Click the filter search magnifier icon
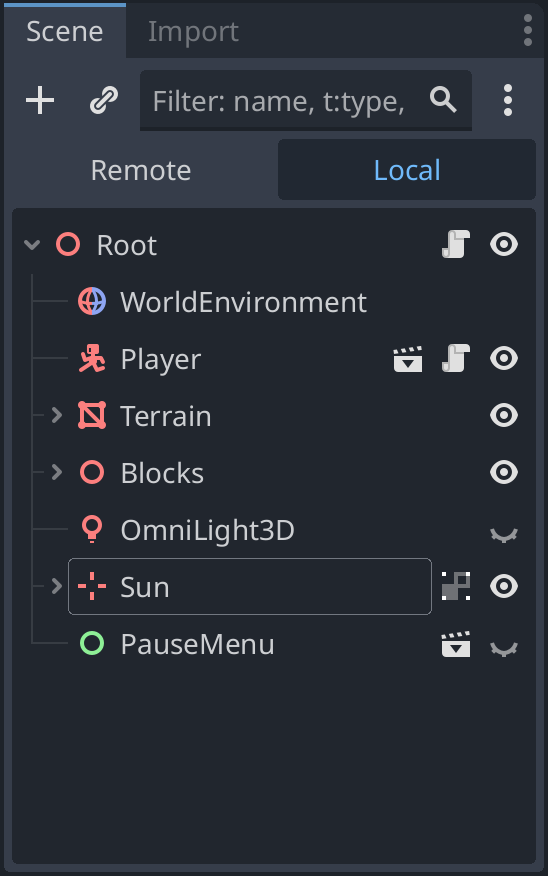This screenshot has width=548, height=876. click(x=443, y=101)
